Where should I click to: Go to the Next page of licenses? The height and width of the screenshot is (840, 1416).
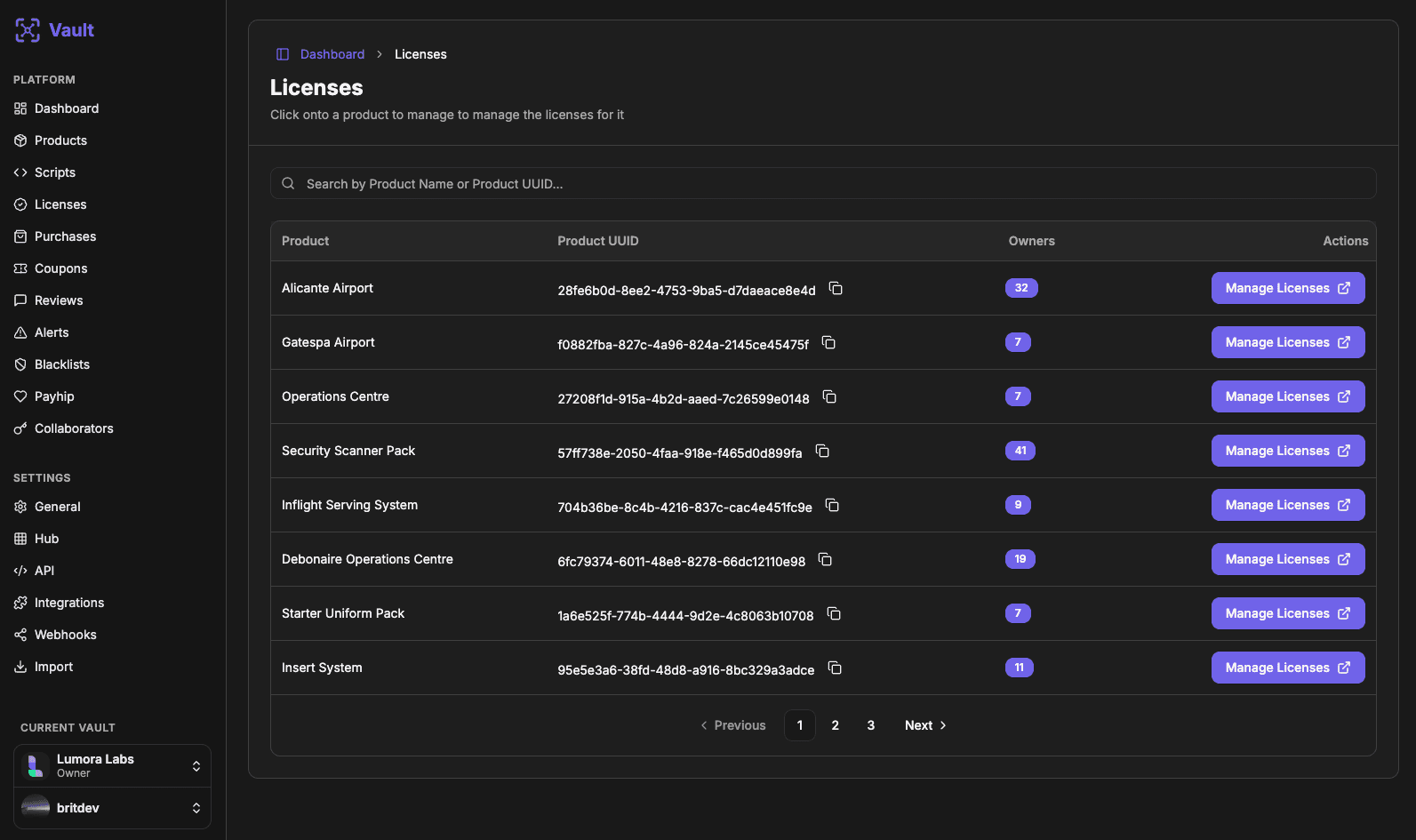point(925,725)
